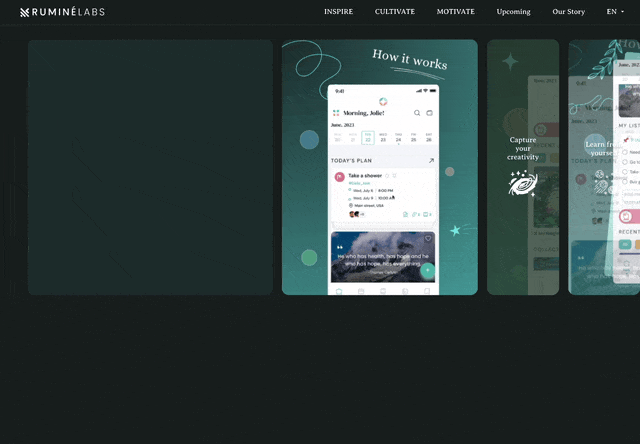Click the round app logo atop phone screen
This screenshot has height=444, width=640.
tap(383, 101)
